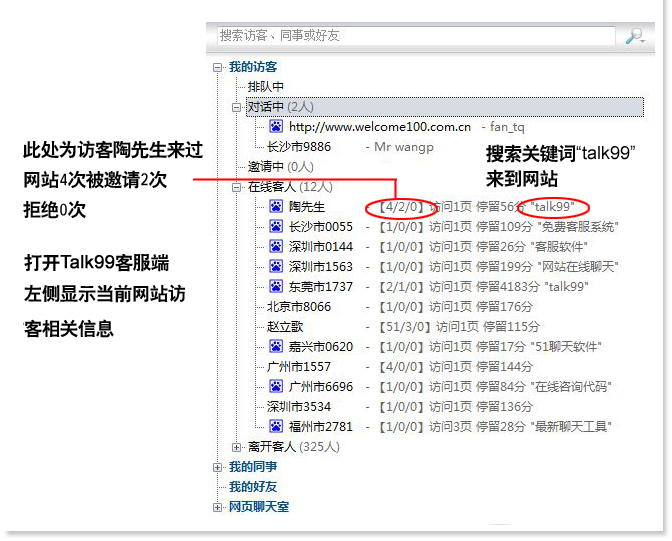Screen dimensions: 672x541
Task: Open the 我的好友 section label
Action: [253, 487]
